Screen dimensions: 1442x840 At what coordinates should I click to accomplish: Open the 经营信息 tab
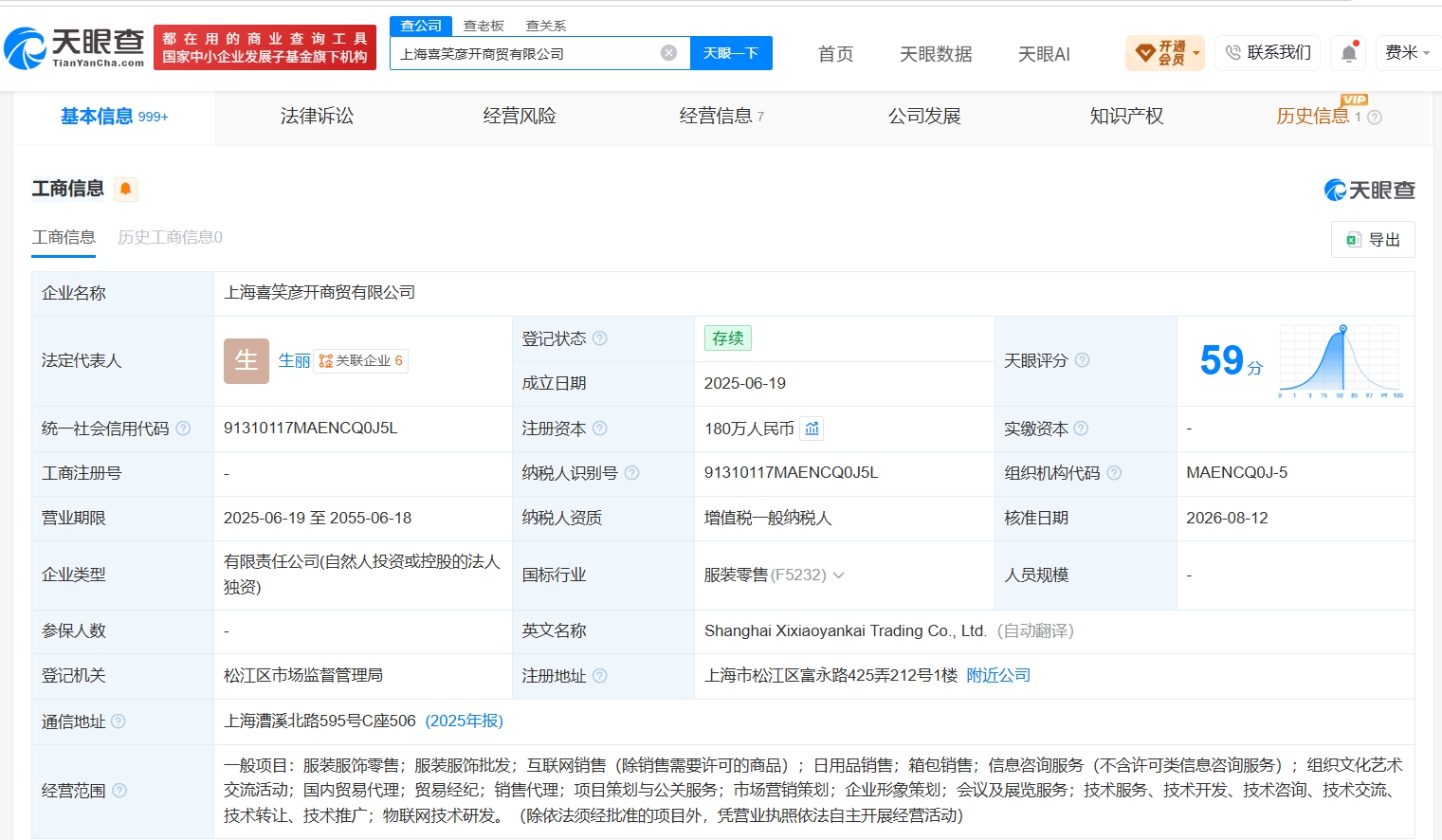coord(721,116)
